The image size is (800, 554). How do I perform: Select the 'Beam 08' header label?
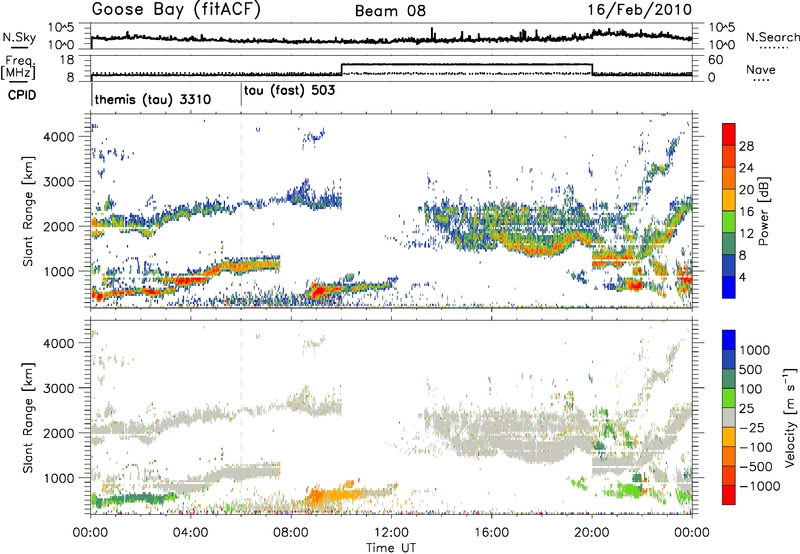pyautogui.click(x=390, y=11)
